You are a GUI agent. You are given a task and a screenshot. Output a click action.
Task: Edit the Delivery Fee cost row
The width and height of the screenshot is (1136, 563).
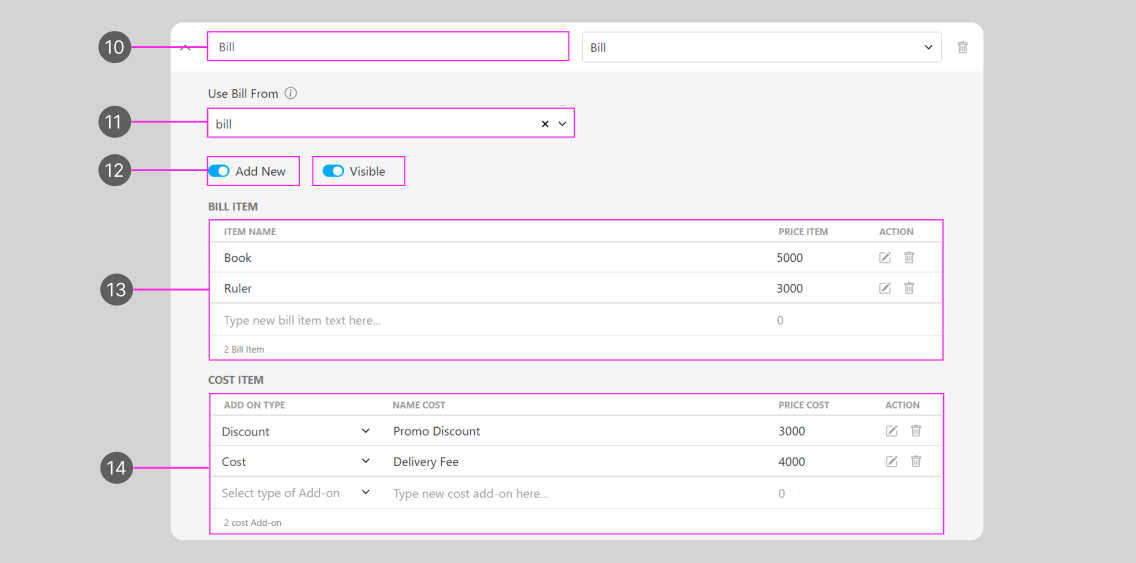(x=891, y=461)
